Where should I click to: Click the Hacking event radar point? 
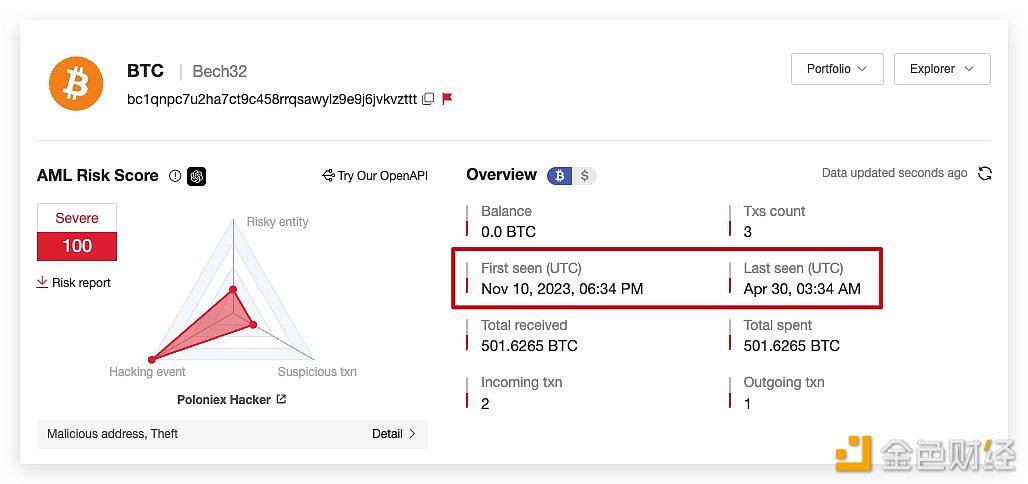point(151,359)
